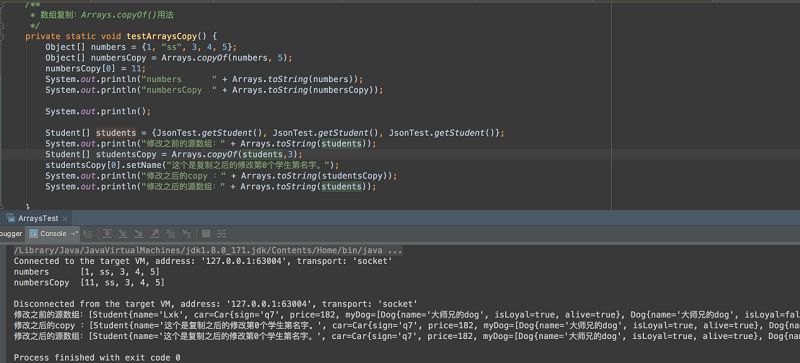The height and width of the screenshot is (363, 800).
Task: Click the 'Process finished with exit code 0' line
Action: (x=97, y=358)
